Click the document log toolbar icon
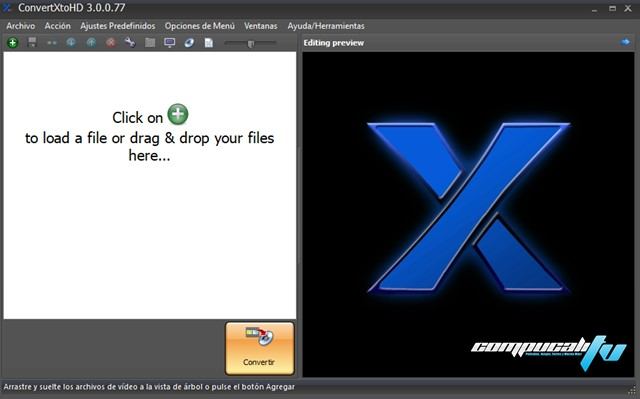Screen dimensions: 640x399 209,42
